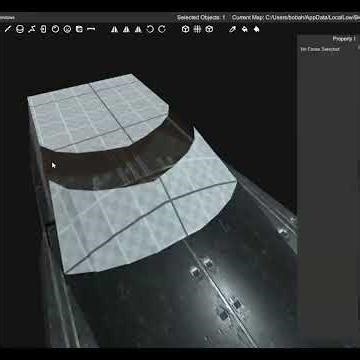
Task: Click the leftmost of three triangle icons
Action: click(114, 29)
